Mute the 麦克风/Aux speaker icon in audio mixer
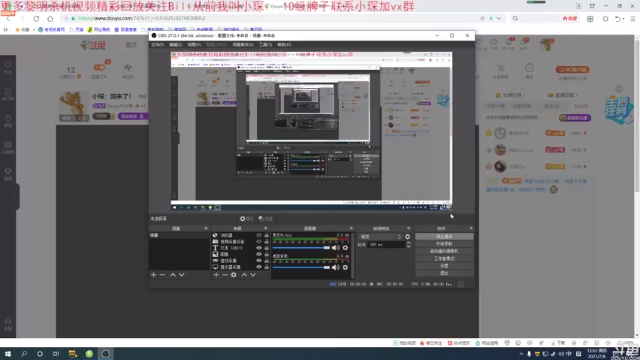 pos(336,248)
